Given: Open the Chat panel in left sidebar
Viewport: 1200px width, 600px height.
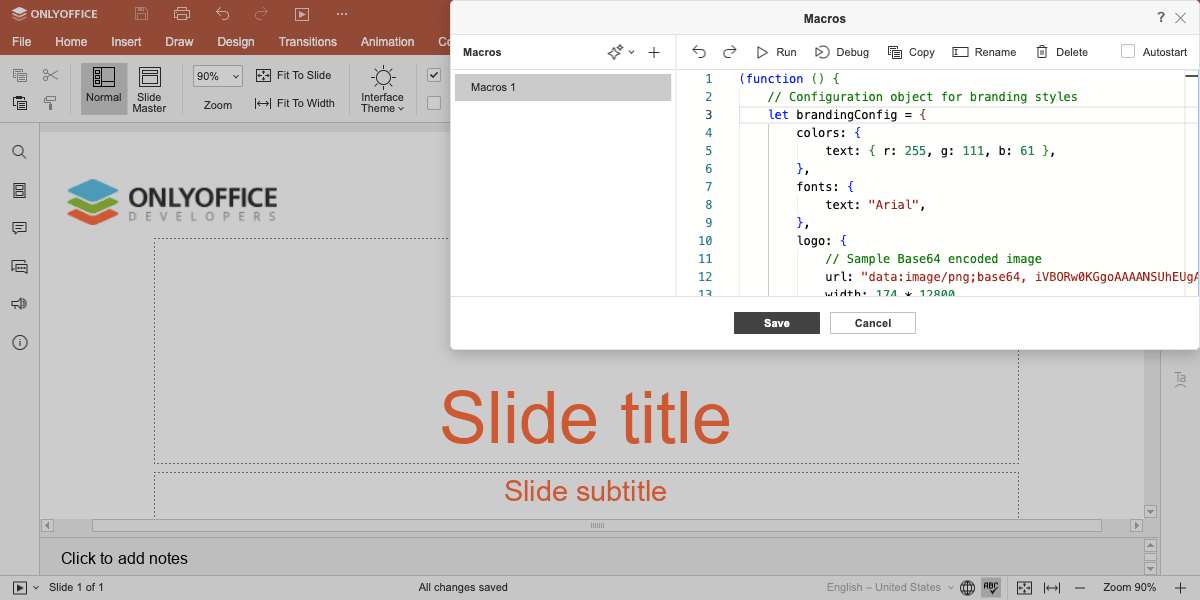Looking at the screenshot, I should [x=19, y=266].
